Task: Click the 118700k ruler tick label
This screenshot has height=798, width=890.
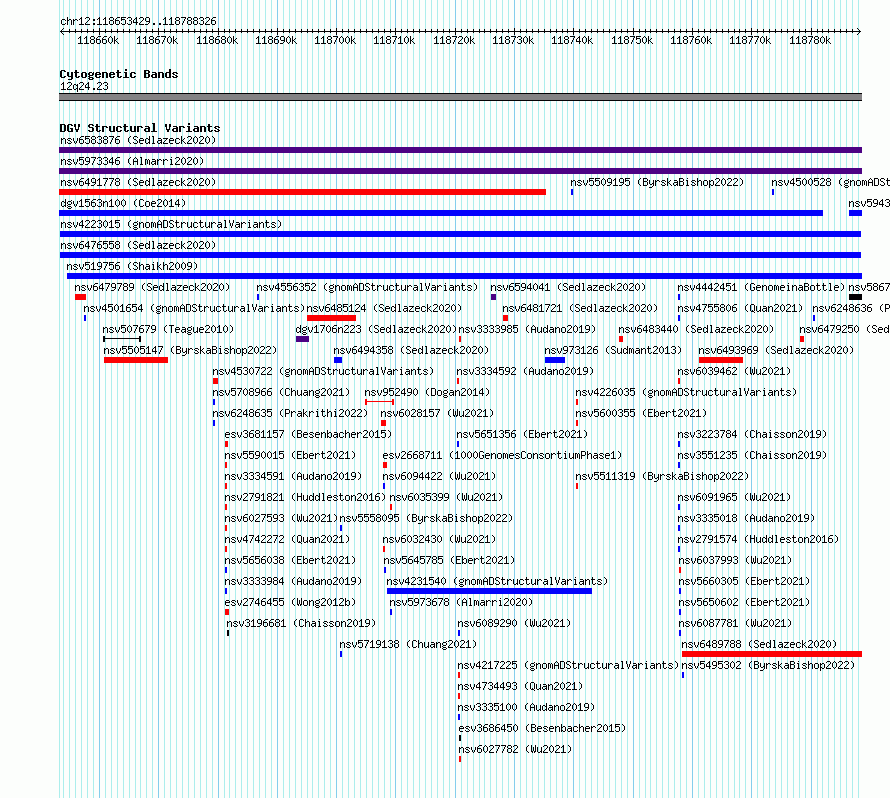Action: [x=335, y=40]
